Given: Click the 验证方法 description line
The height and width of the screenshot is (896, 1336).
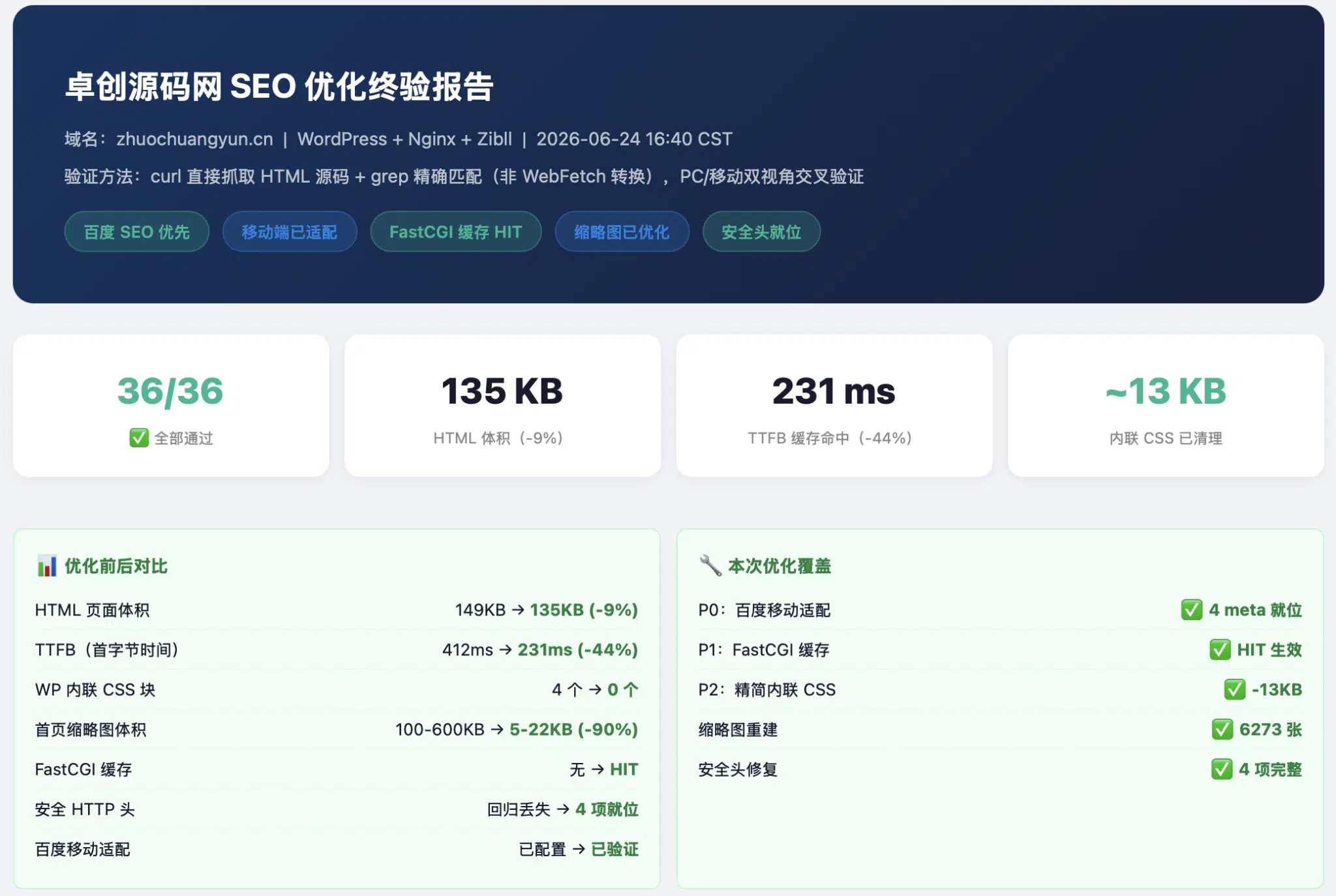Looking at the screenshot, I should [x=464, y=177].
